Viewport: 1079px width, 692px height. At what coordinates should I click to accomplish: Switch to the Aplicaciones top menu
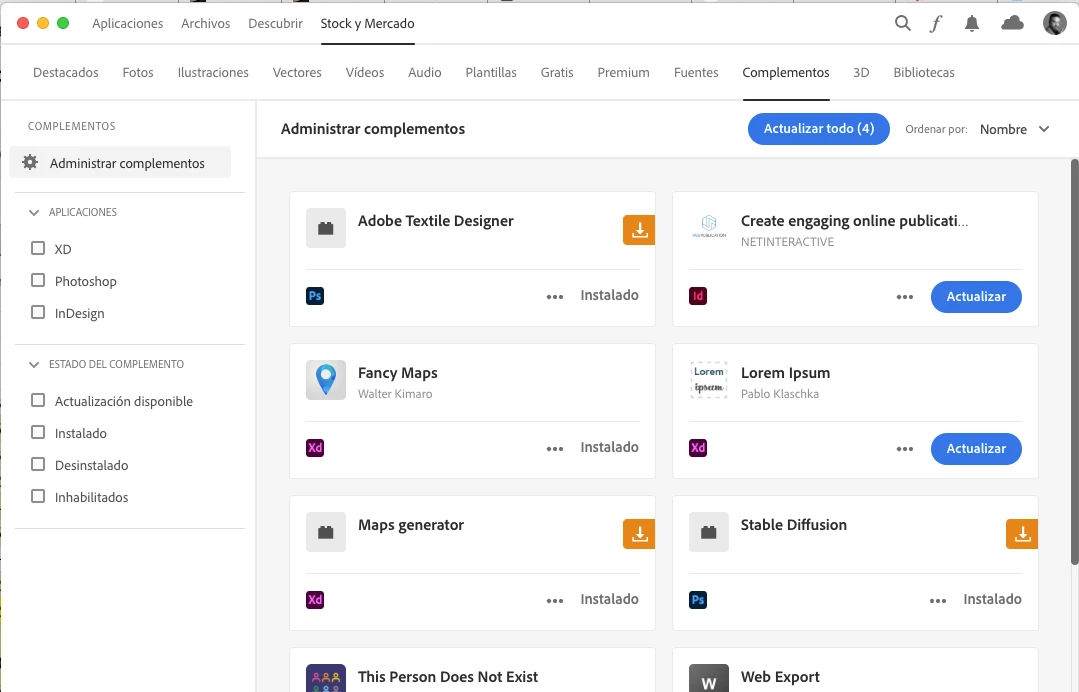coord(127,23)
